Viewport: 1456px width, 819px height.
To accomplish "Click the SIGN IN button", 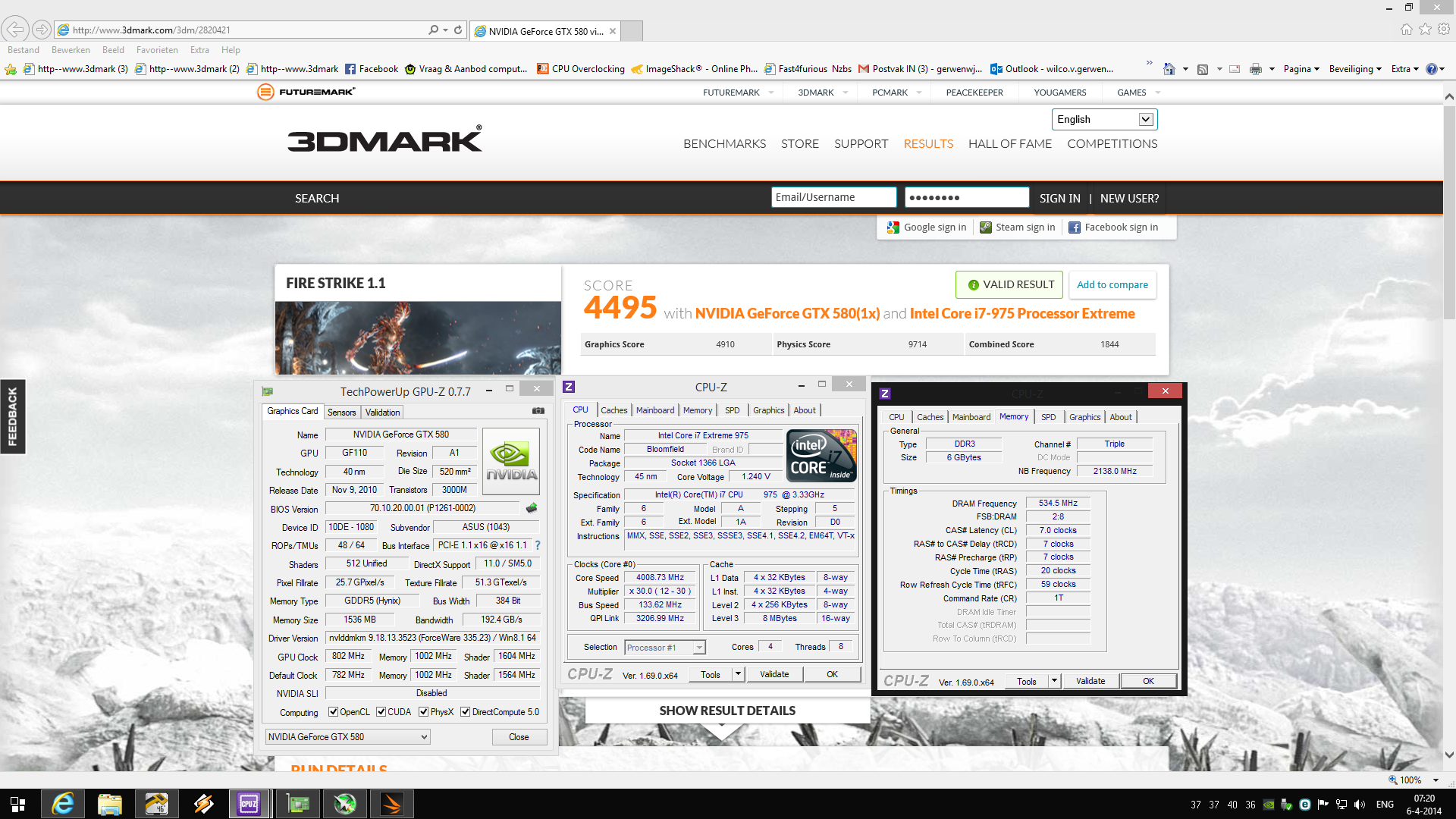I will point(1059,199).
